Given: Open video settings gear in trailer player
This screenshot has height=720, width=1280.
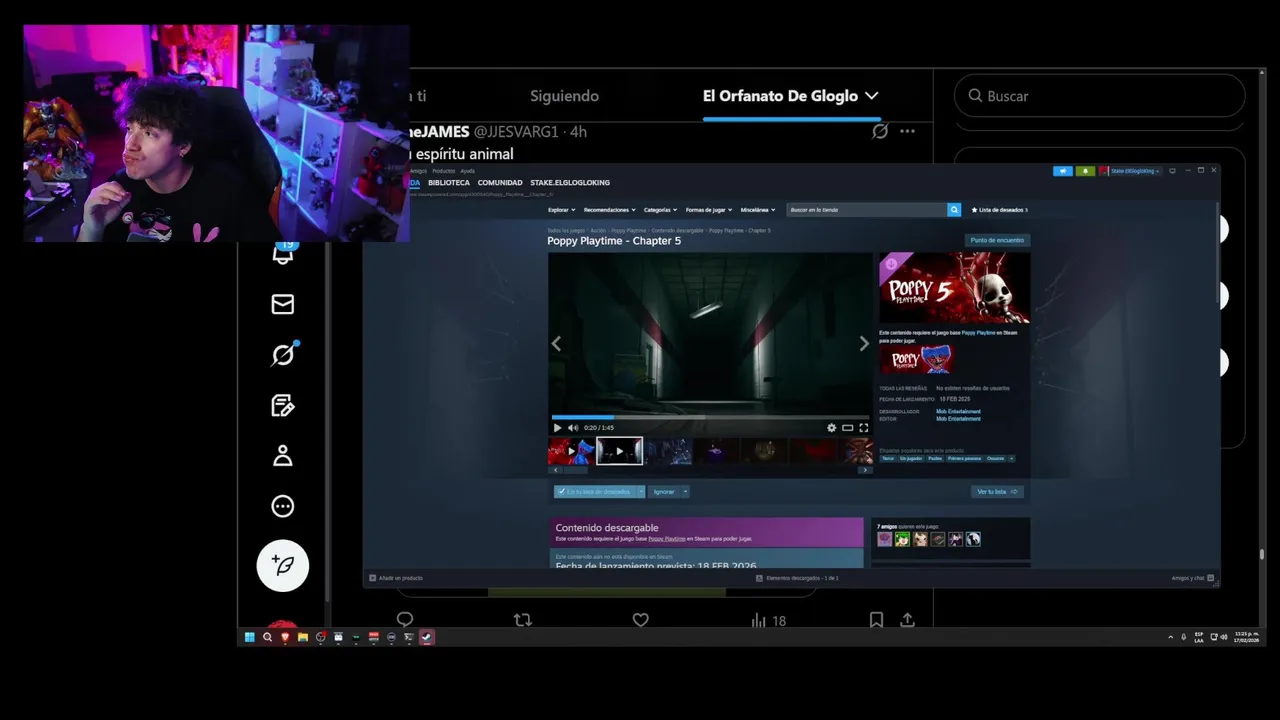Looking at the screenshot, I should pos(831,428).
